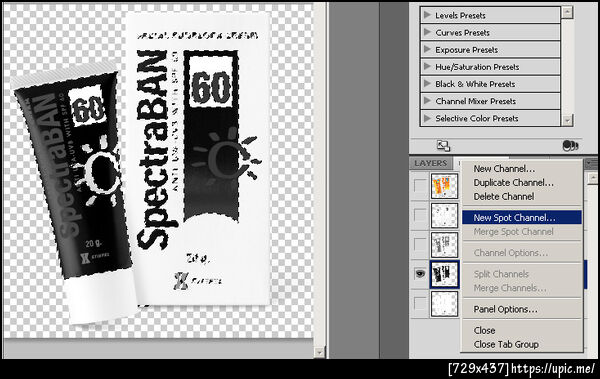Click New Spot Channel… menu item
The width and height of the screenshot is (600, 379).
pyautogui.click(x=522, y=217)
